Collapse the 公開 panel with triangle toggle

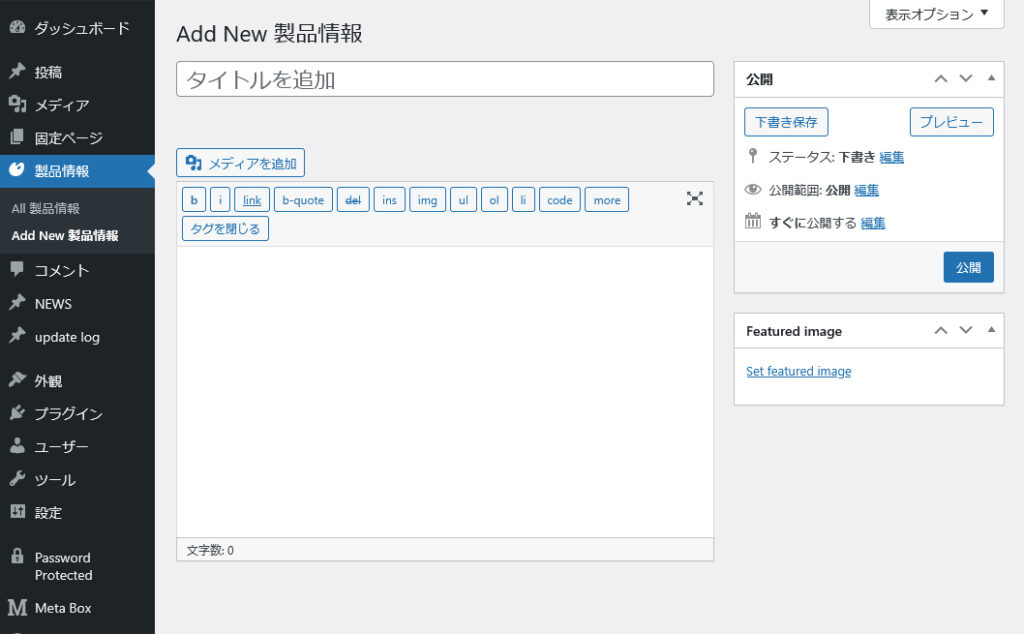pos(991,78)
